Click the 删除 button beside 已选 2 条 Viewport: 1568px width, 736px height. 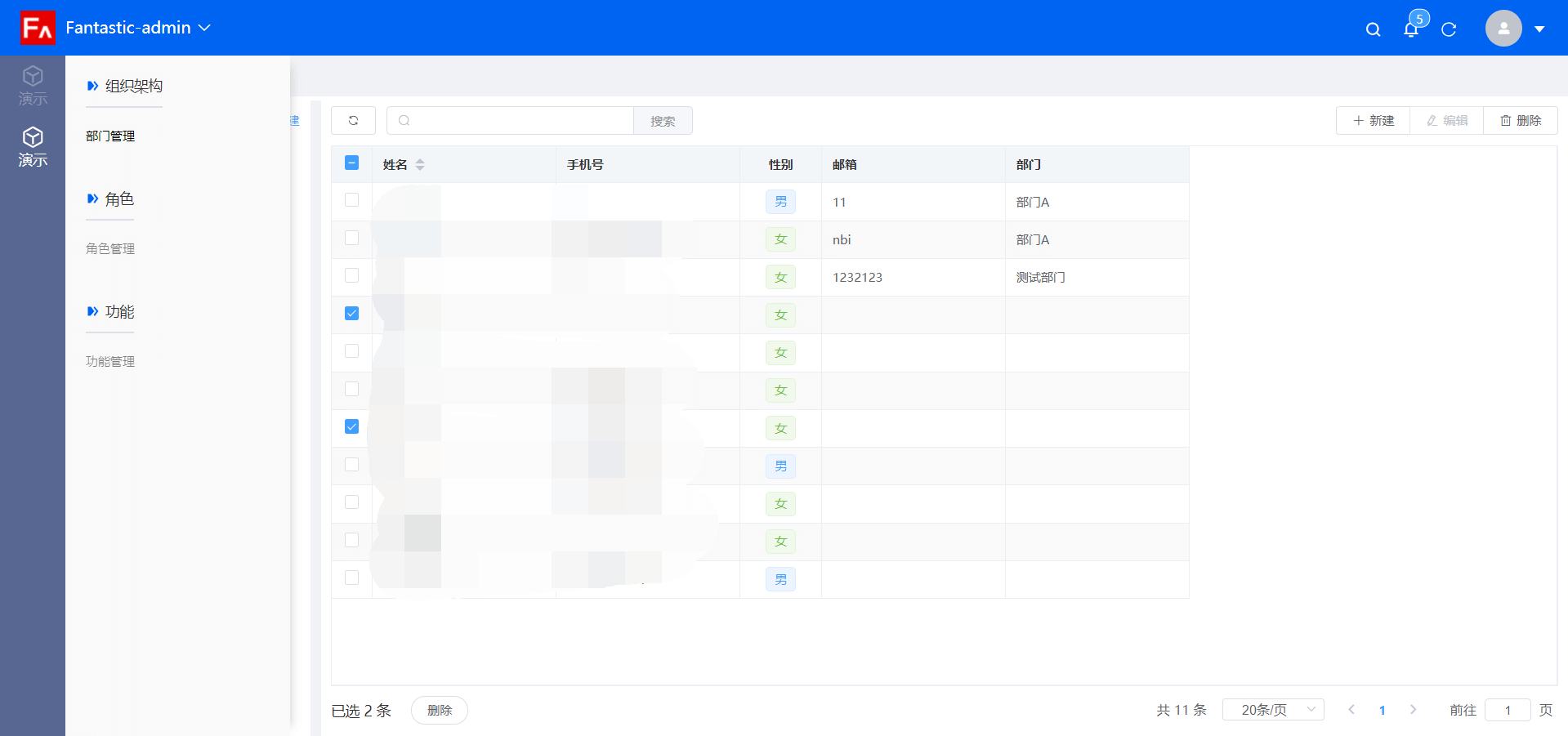point(439,711)
